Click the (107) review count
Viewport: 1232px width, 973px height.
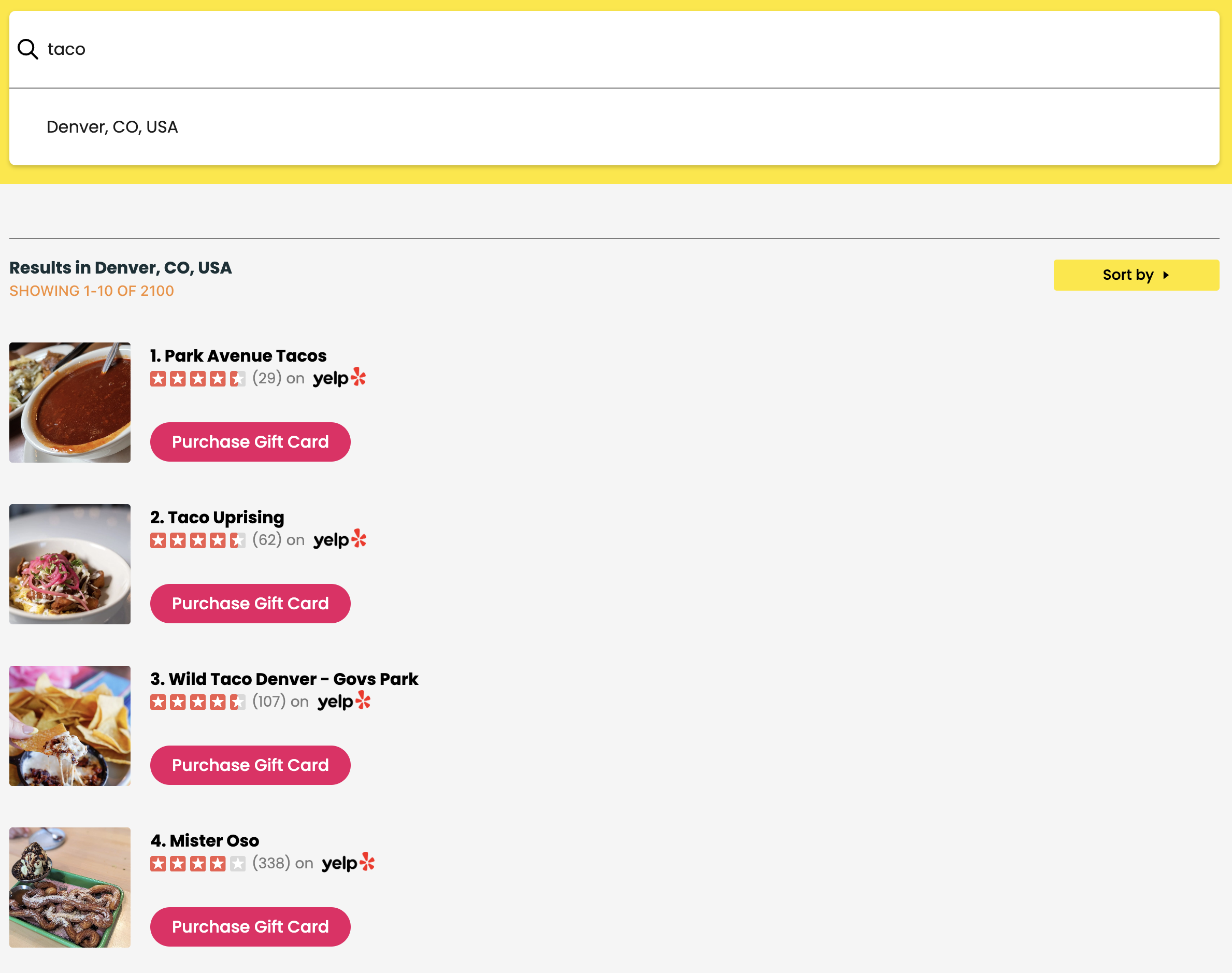pos(269,702)
